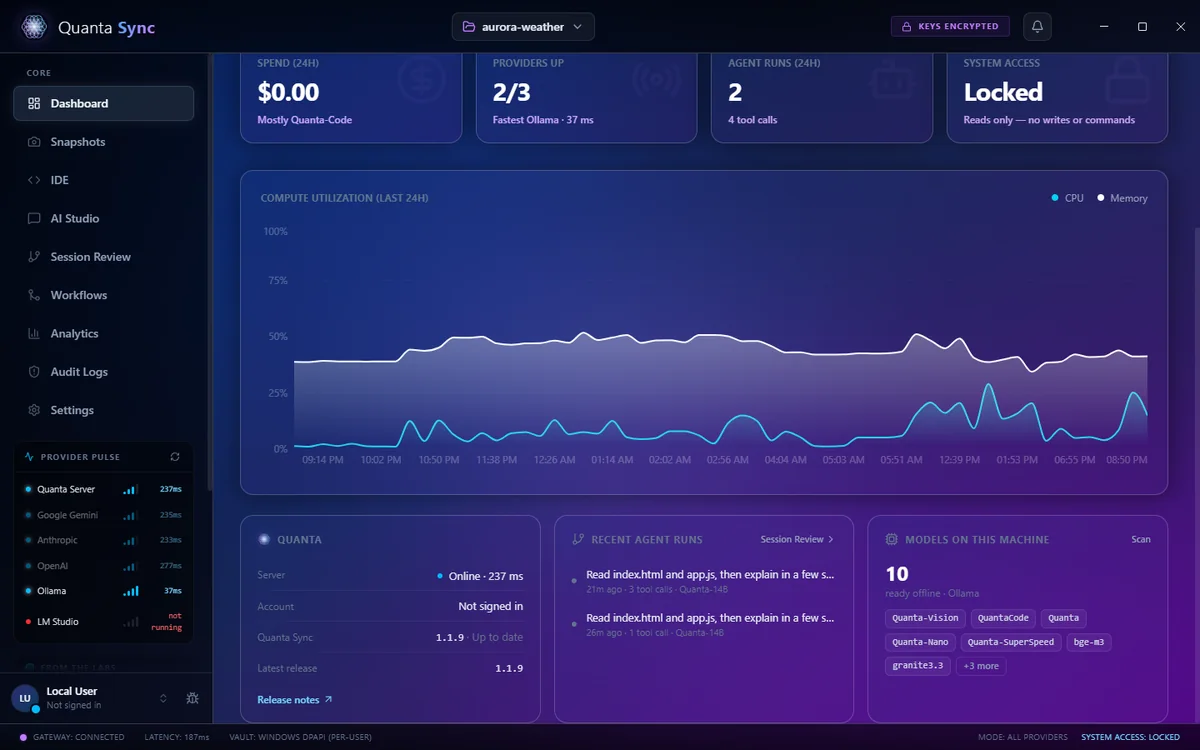Click the Quanta panel orb icon

pos(264,539)
